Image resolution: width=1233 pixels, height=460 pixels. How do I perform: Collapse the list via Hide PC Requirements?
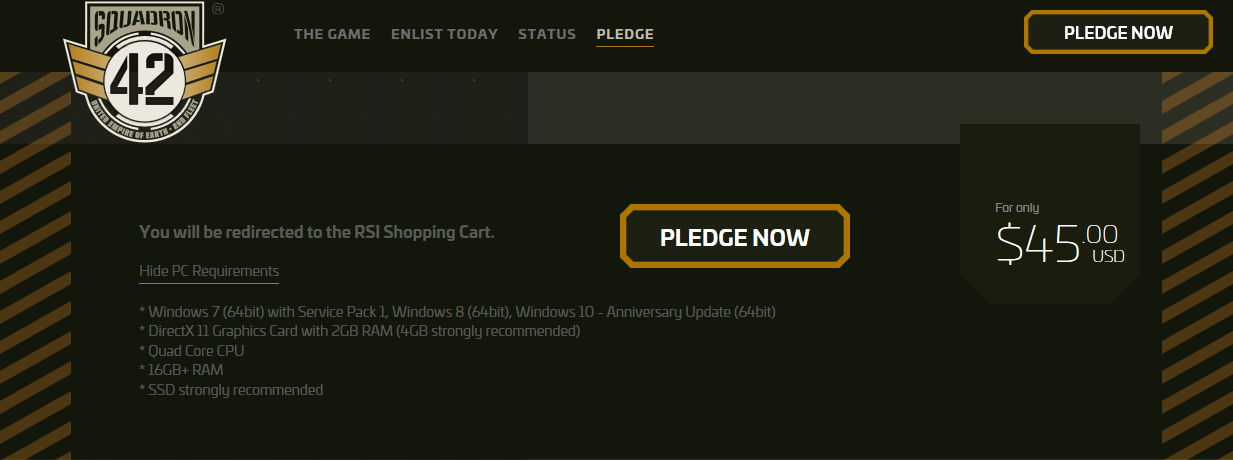coord(209,271)
